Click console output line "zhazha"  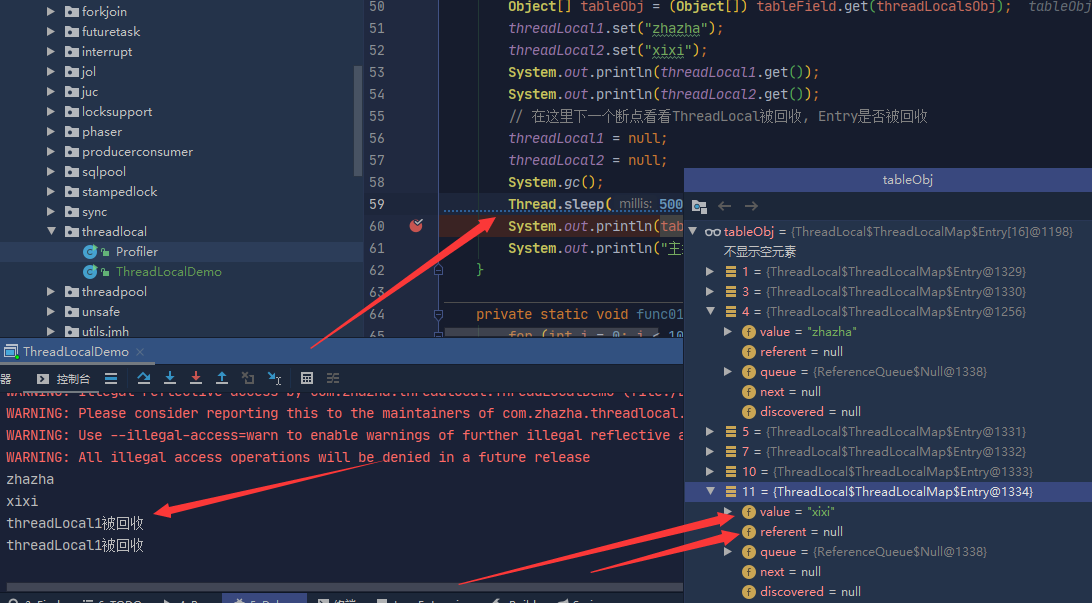pos(30,479)
